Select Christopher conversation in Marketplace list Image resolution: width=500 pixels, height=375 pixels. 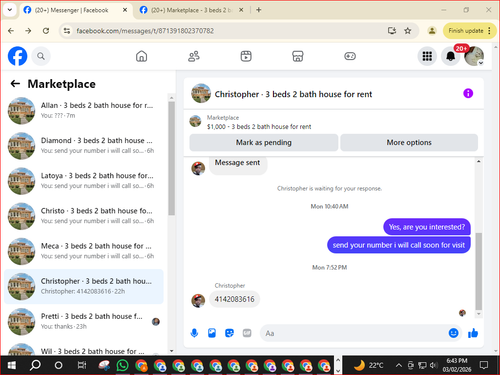click(84, 286)
